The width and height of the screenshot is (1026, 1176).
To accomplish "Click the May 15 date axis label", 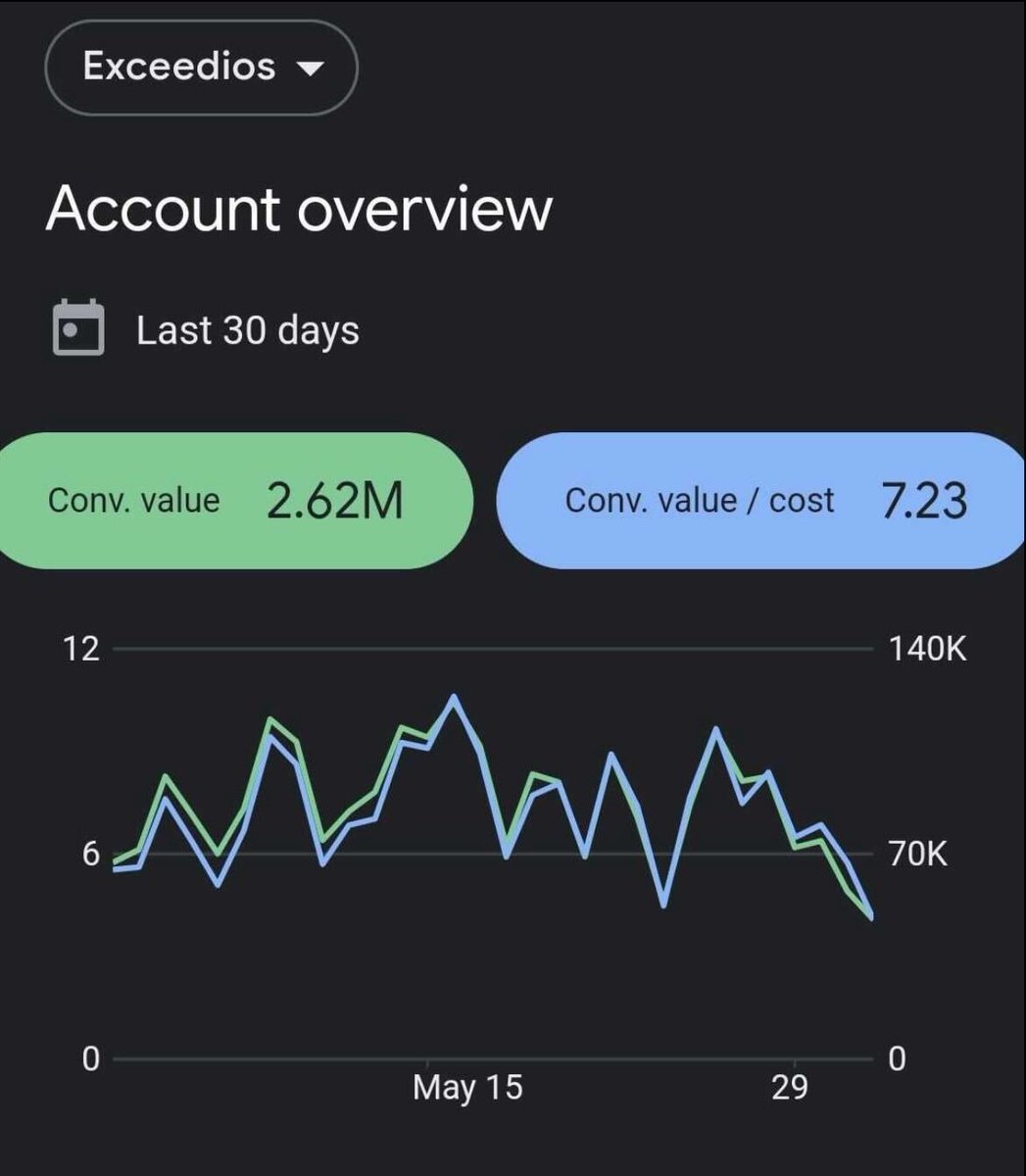I will coord(467,1087).
